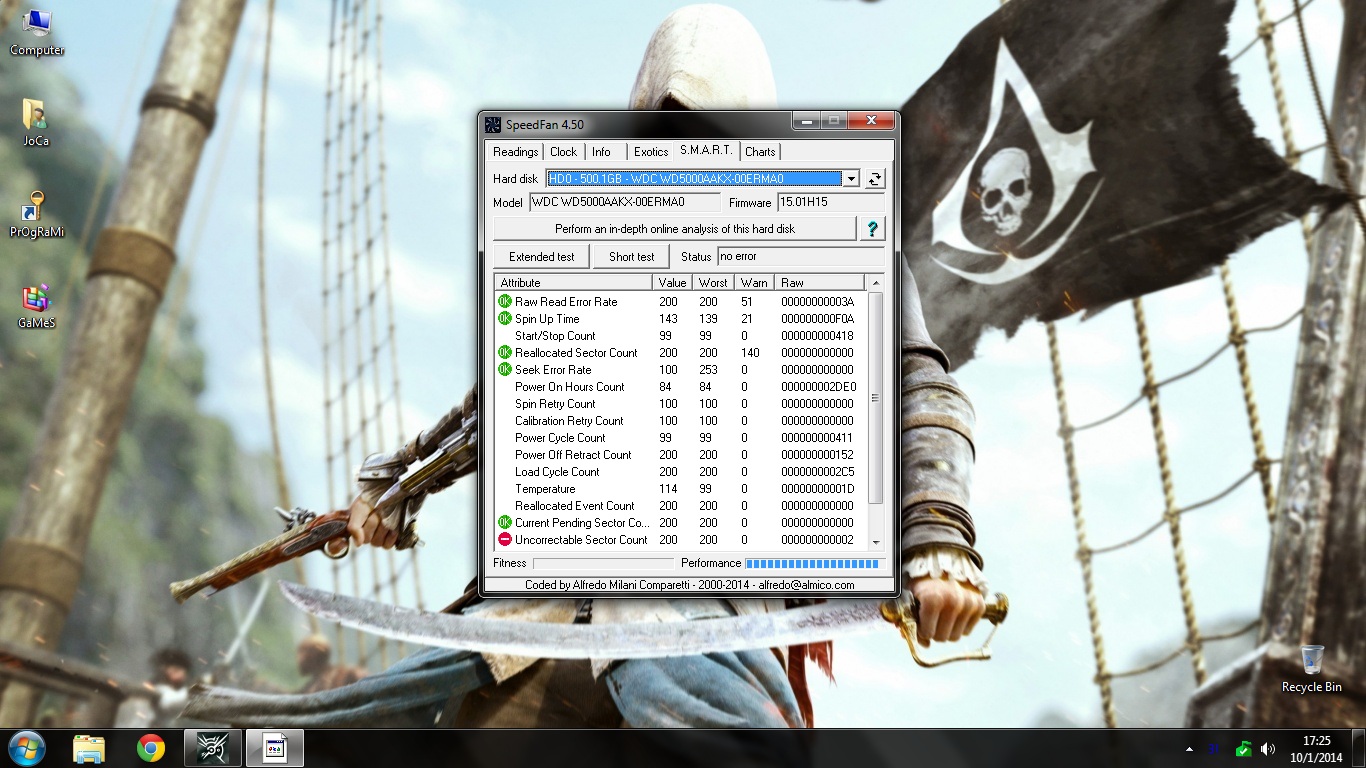Viewport: 1366px width, 768px height.
Task: Click the empty Fitness progress bar
Action: coord(604,564)
